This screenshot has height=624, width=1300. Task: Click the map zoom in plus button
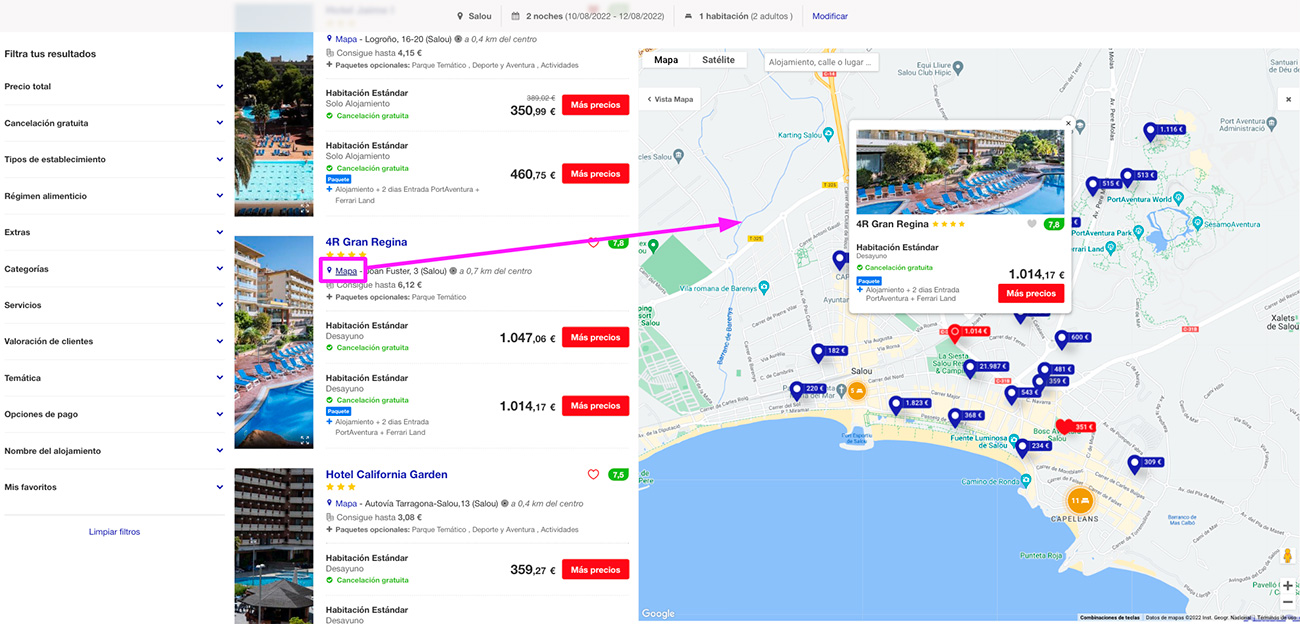tap(1288, 585)
